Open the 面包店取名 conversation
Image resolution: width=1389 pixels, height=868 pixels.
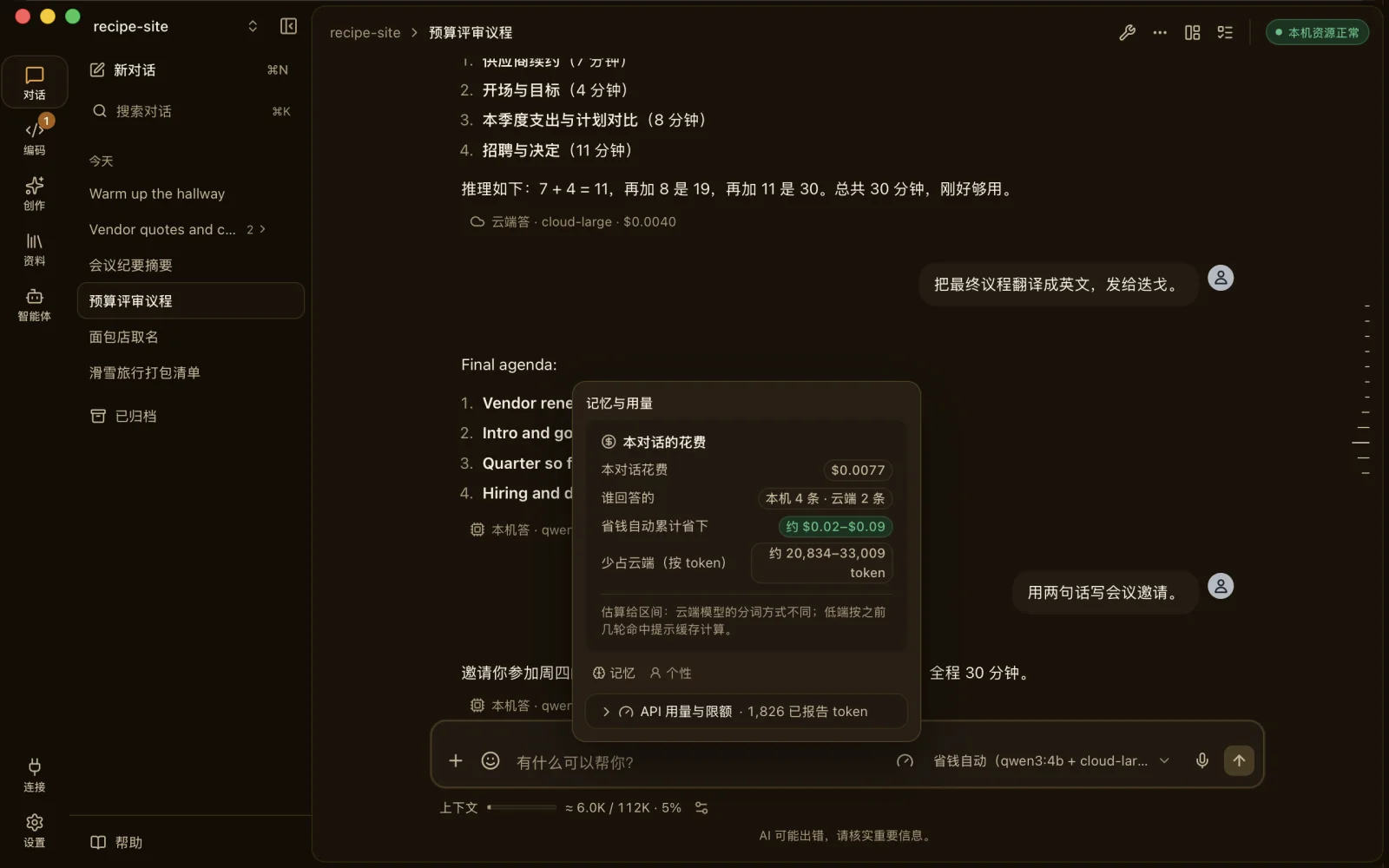point(190,337)
